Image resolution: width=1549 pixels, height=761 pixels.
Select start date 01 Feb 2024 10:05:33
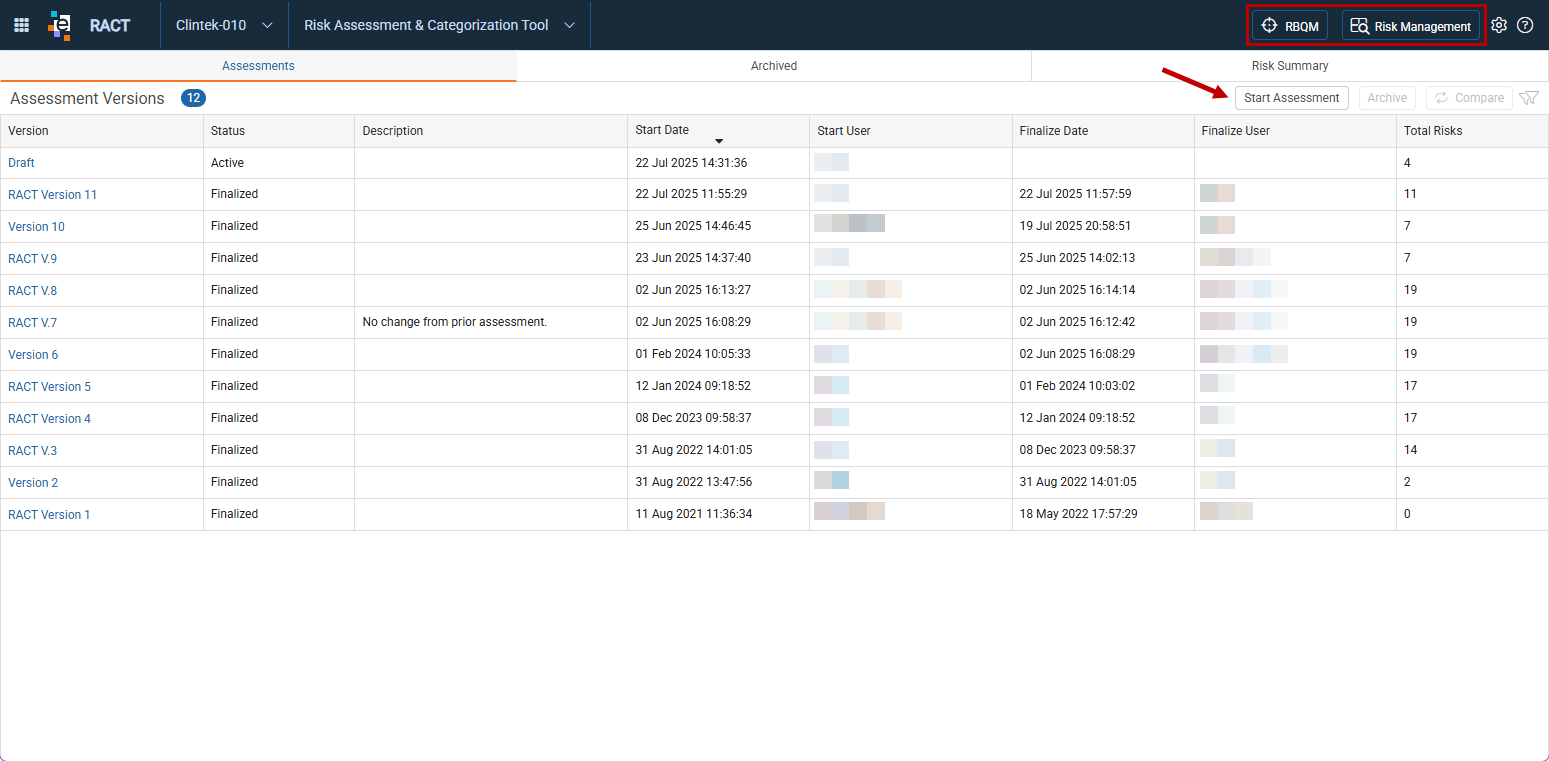click(693, 354)
